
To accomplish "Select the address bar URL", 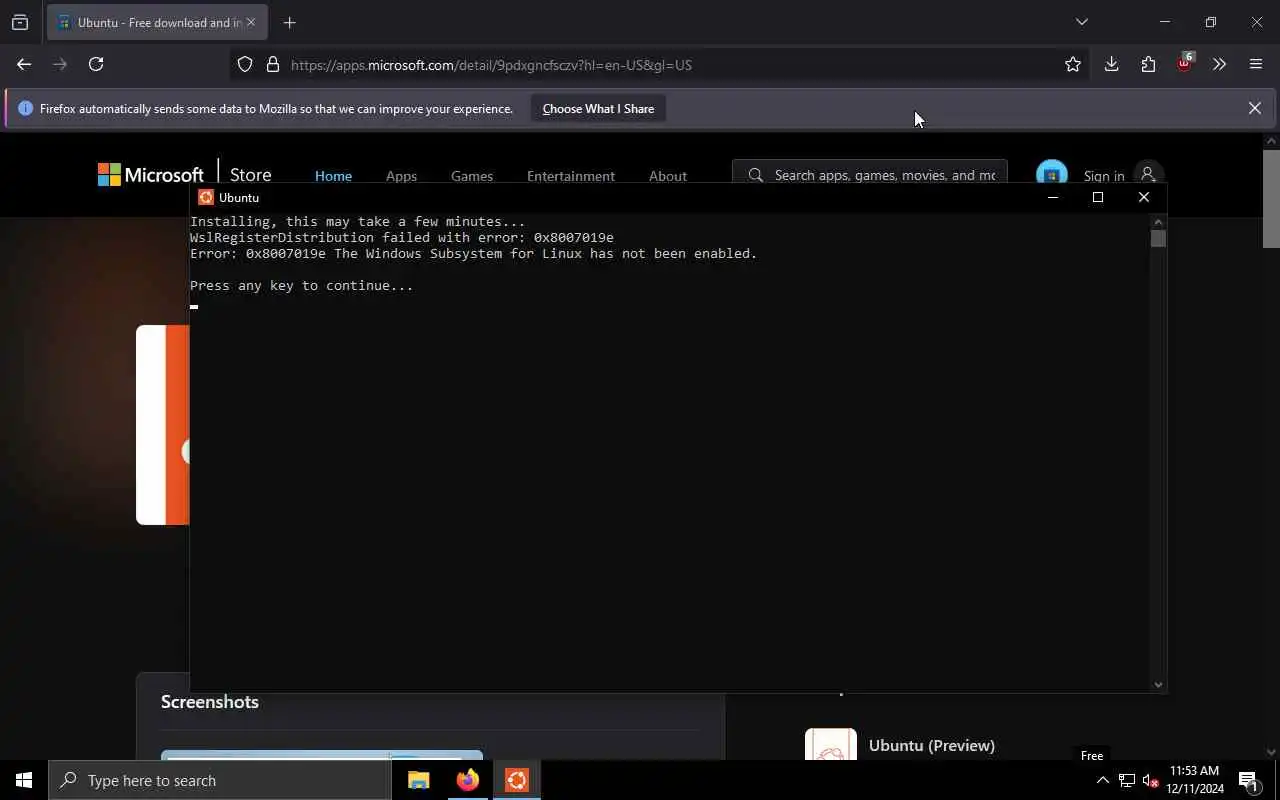I will click(x=491, y=65).
